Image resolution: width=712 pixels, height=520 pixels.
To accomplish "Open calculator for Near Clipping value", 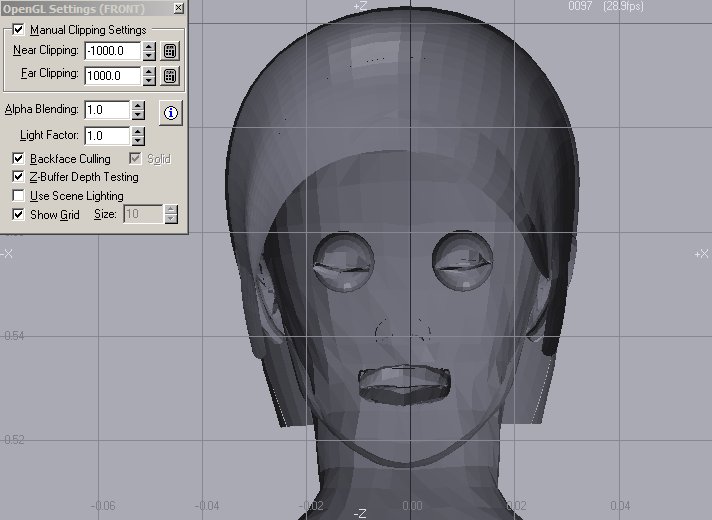I will pos(170,51).
